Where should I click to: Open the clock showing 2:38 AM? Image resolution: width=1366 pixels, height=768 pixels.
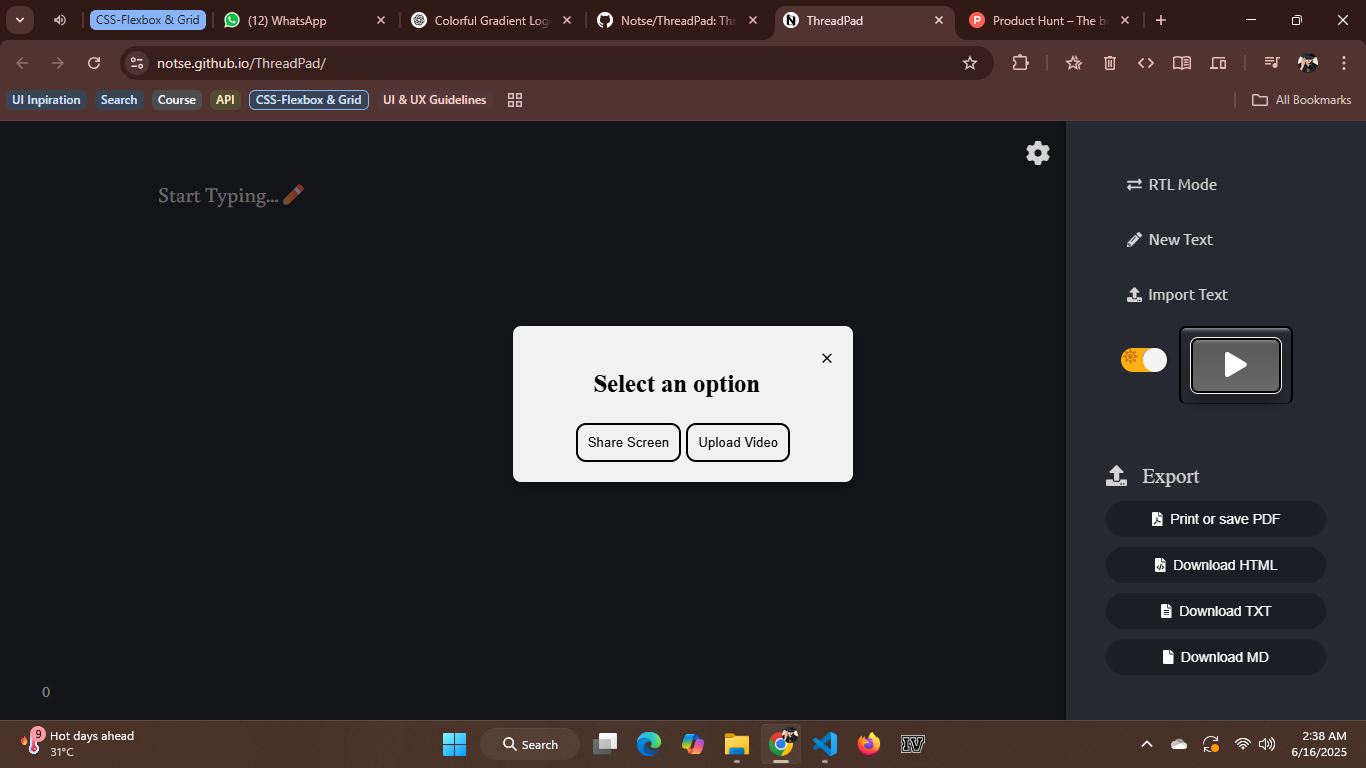pos(1319,744)
